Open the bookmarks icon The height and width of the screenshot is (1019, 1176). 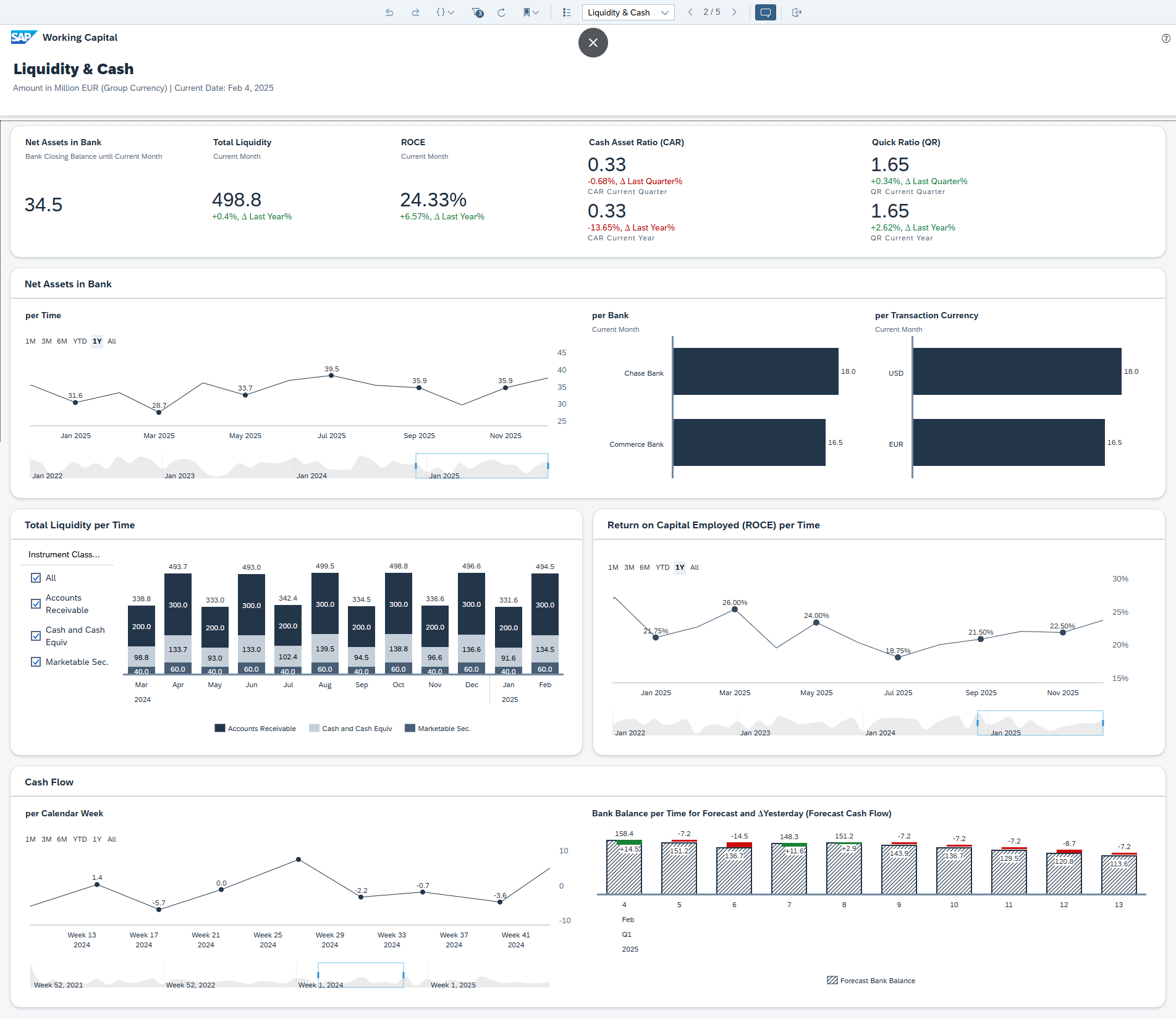(527, 12)
